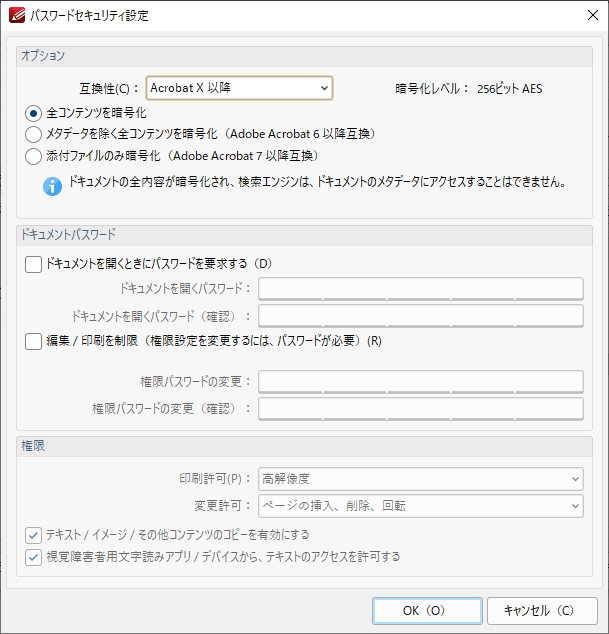This screenshot has width=609, height=634.
Task: Enable 編集 / 印刷を制限 checkbox
Action: click(33, 341)
